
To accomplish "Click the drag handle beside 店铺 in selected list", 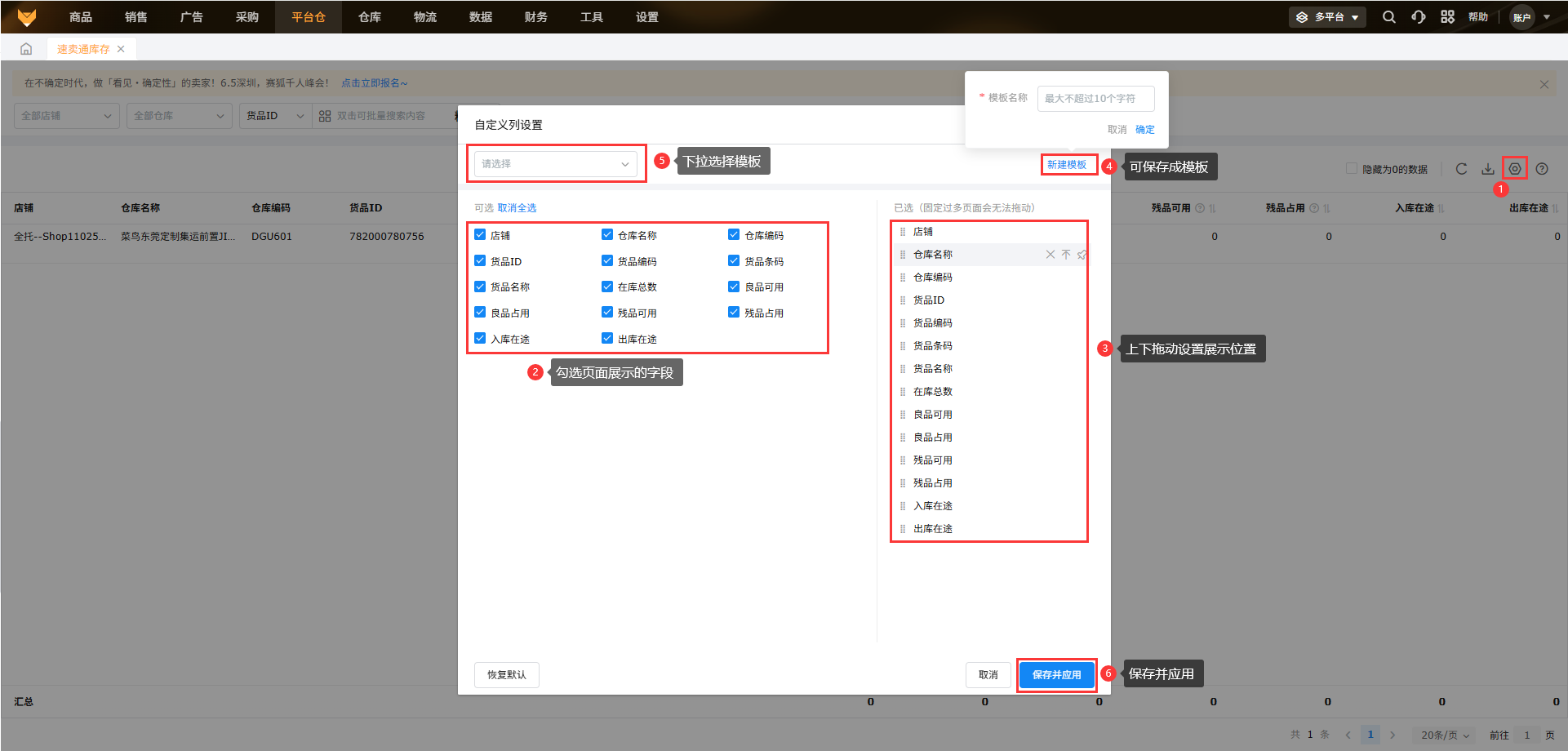I will click(903, 232).
